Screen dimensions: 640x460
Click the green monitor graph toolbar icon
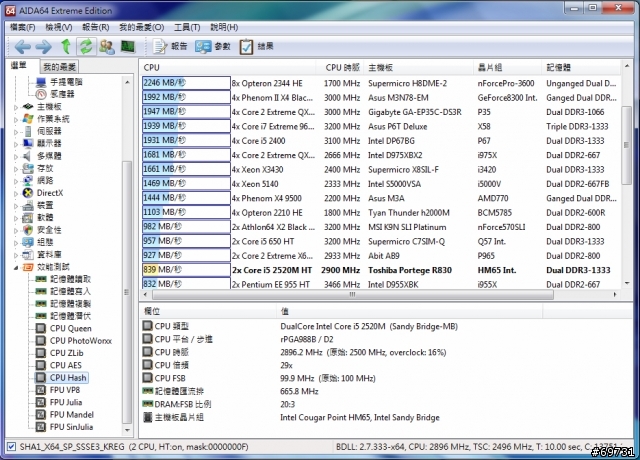[x=128, y=47]
